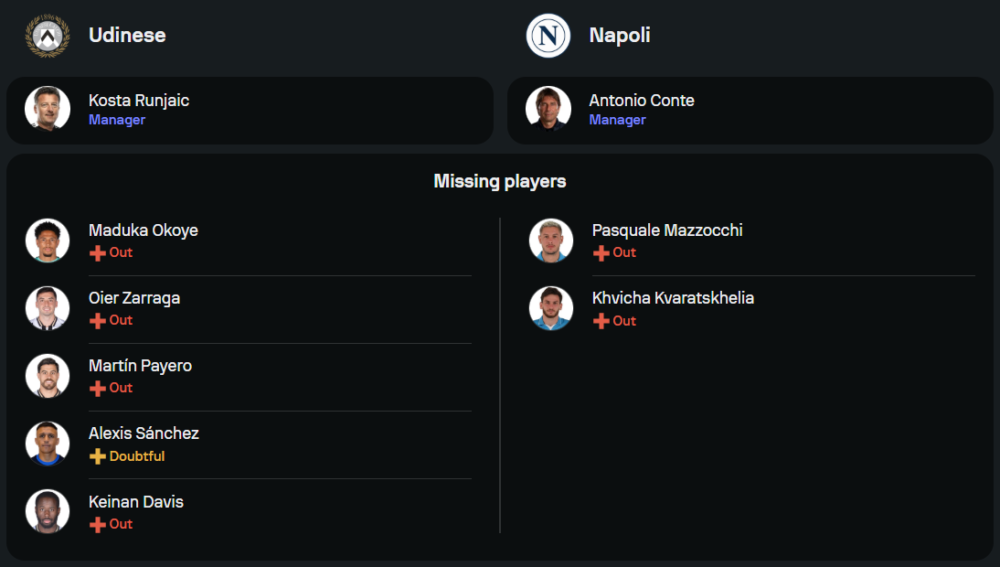
Task: Click Antonio Conte's manager photo
Action: tap(548, 109)
